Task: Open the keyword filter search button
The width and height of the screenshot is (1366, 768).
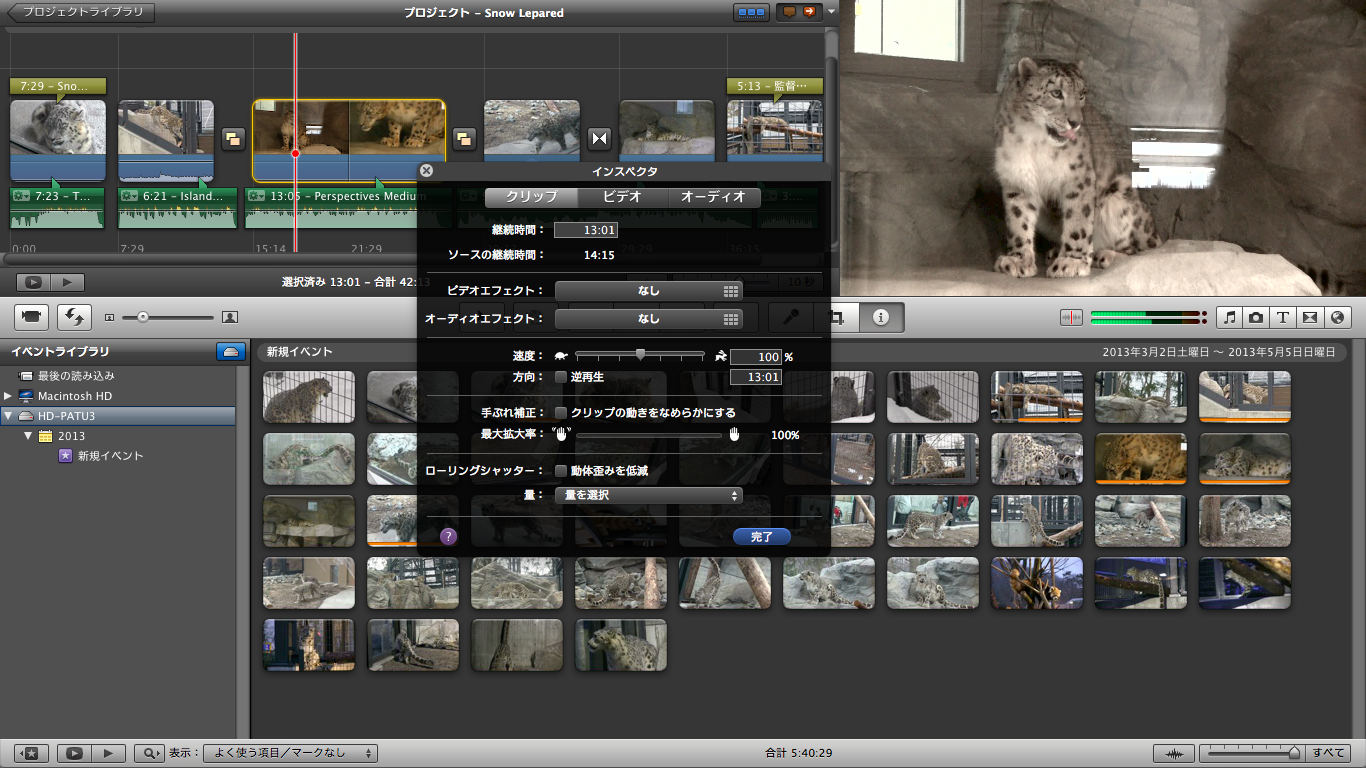Action: click(x=148, y=753)
